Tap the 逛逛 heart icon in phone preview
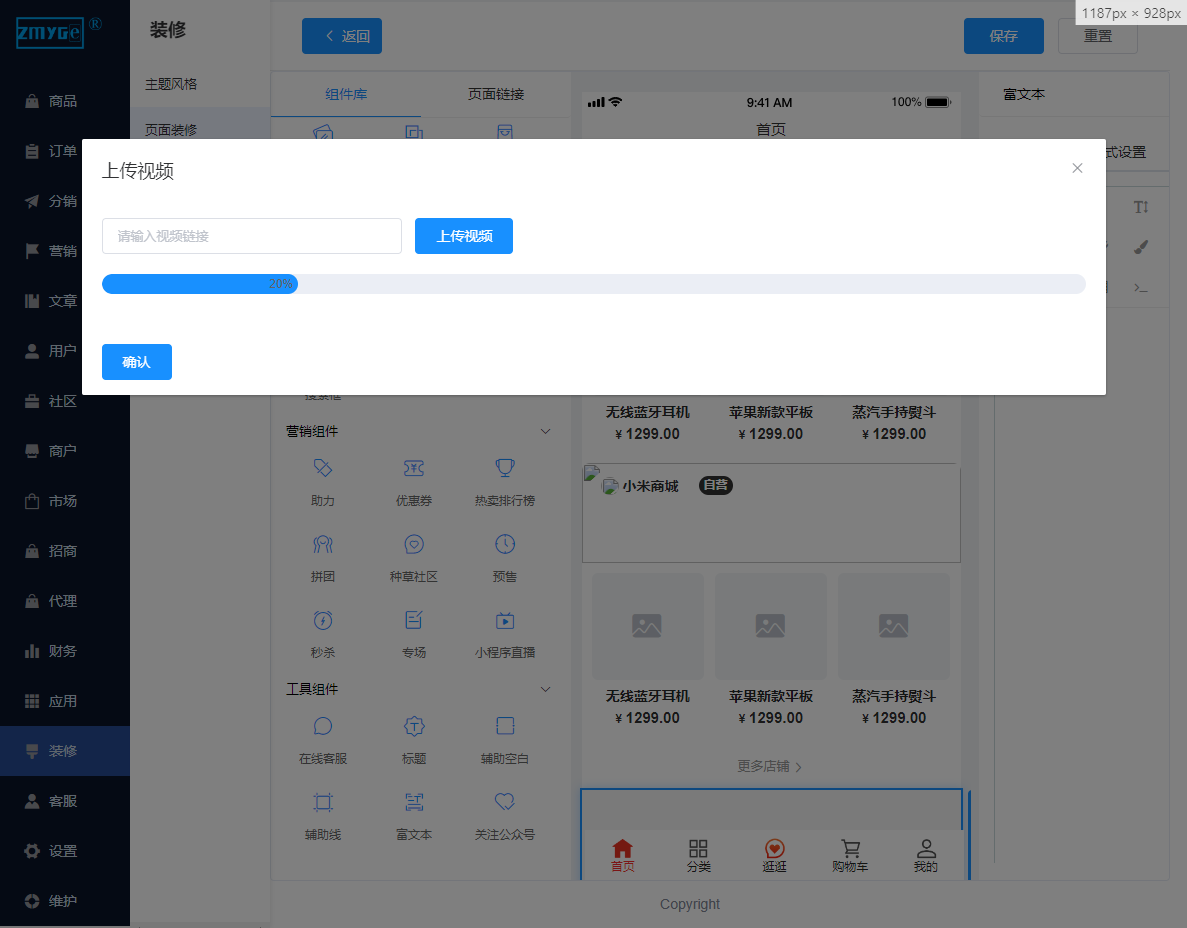The image size is (1187, 928). (x=774, y=849)
